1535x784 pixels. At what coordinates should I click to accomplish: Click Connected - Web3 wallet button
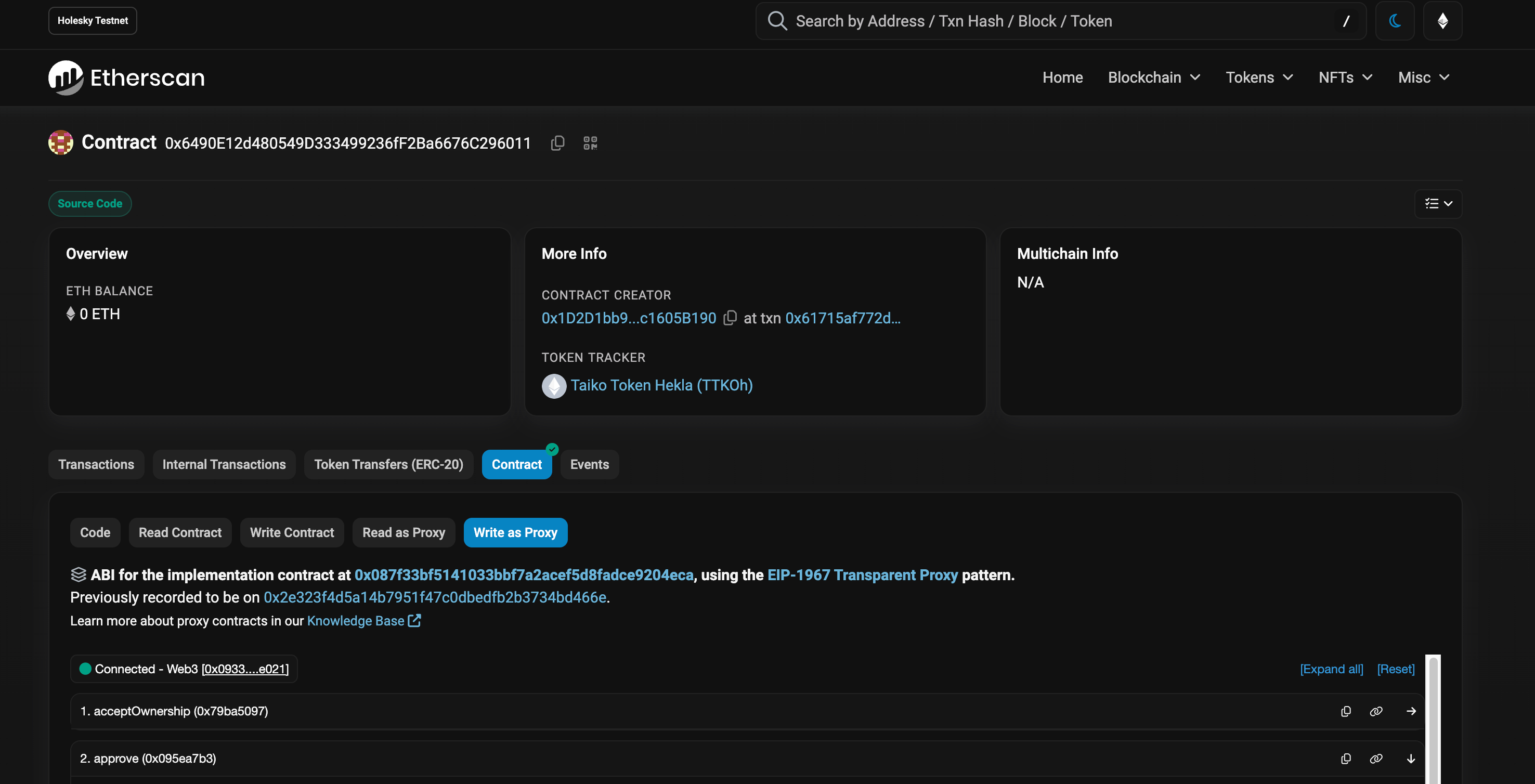click(184, 669)
